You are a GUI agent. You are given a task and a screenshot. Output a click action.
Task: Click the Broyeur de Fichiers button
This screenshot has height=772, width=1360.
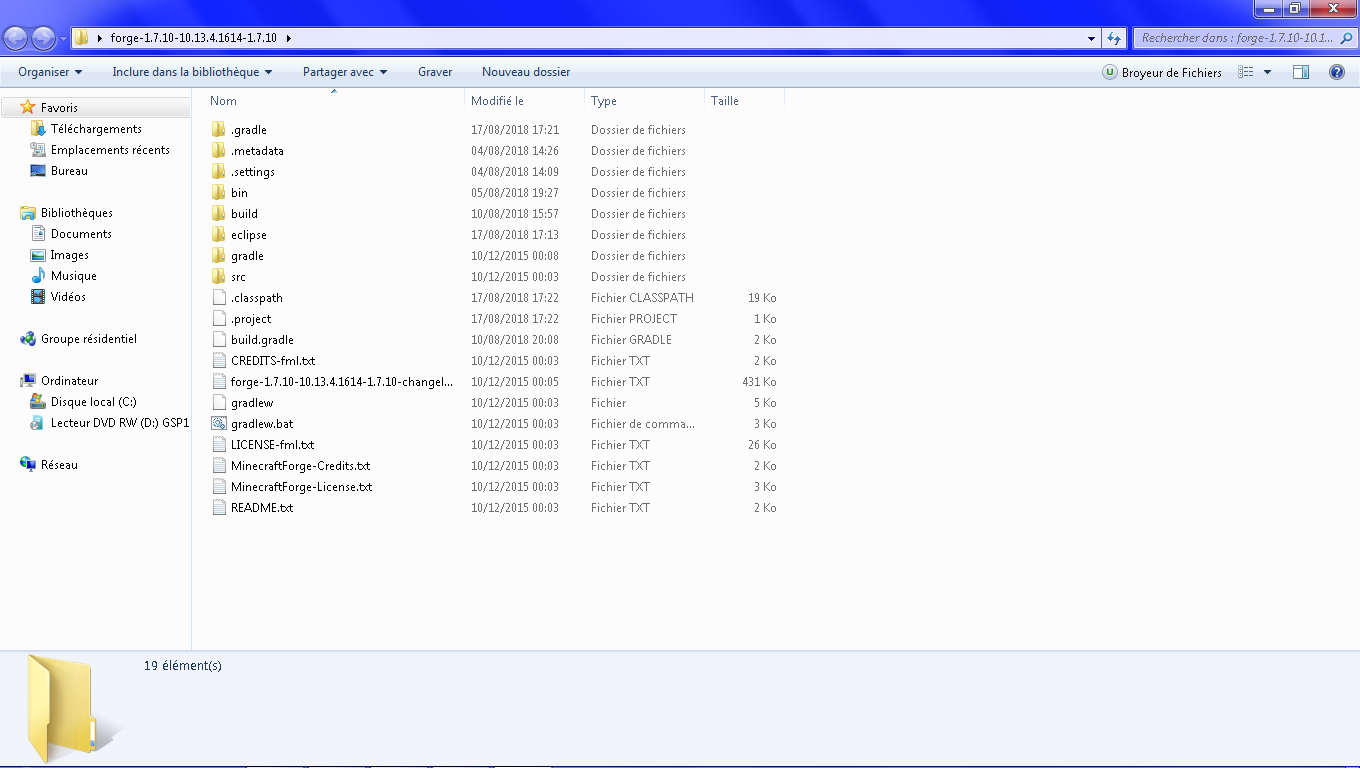point(1162,72)
